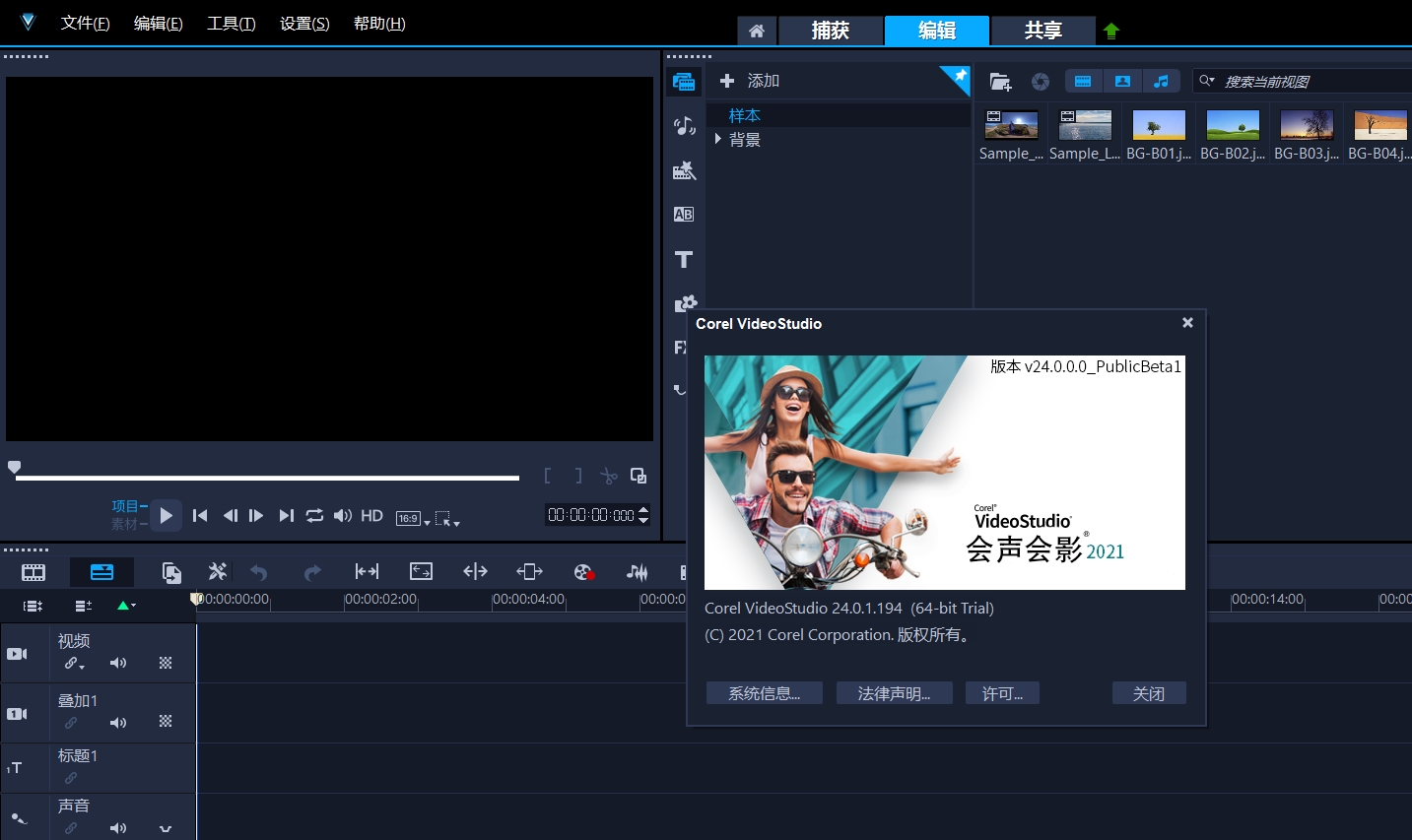This screenshot has height=840, width=1412.
Task: Show audio files filter in library
Action: (1161, 82)
